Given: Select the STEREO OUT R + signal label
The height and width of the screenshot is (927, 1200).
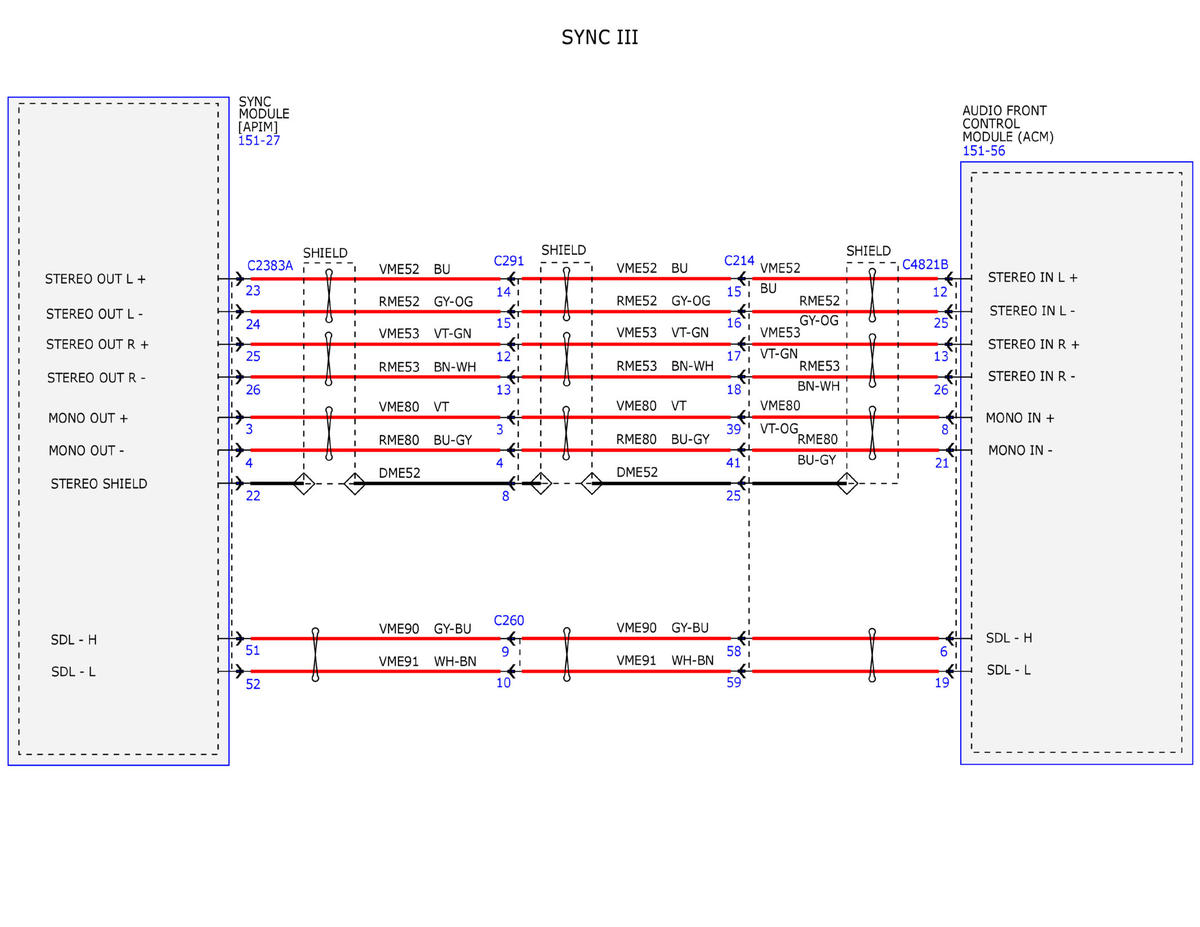Looking at the screenshot, I should (97, 345).
